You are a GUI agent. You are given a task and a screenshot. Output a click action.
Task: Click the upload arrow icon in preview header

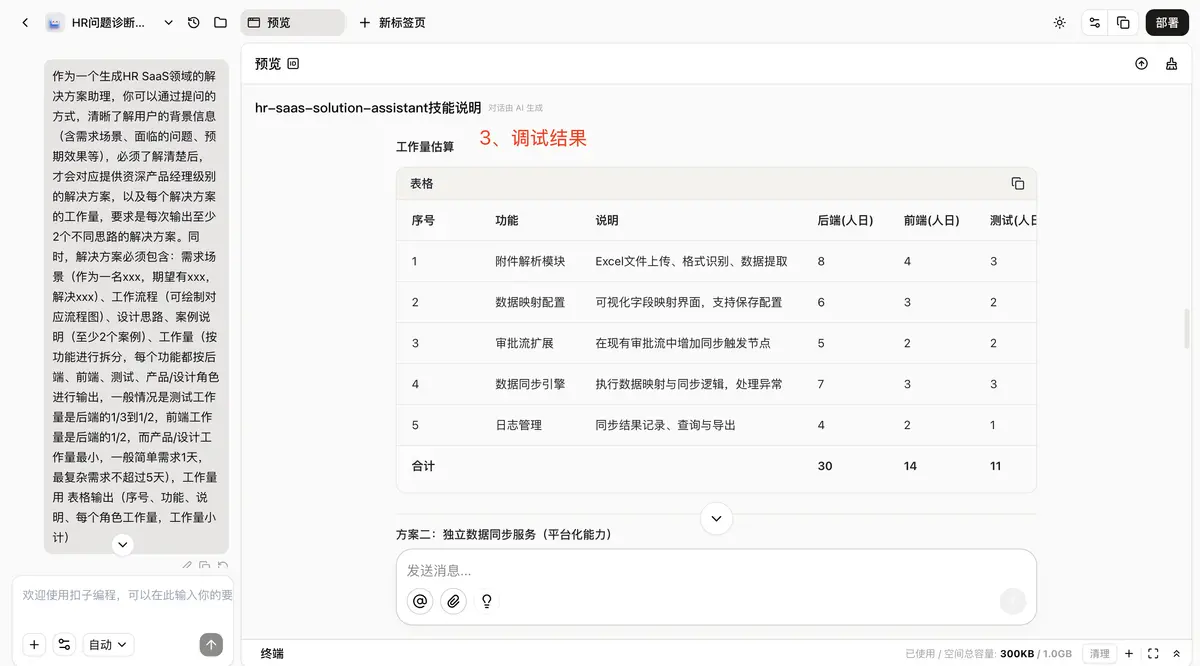tap(1141, 64)
